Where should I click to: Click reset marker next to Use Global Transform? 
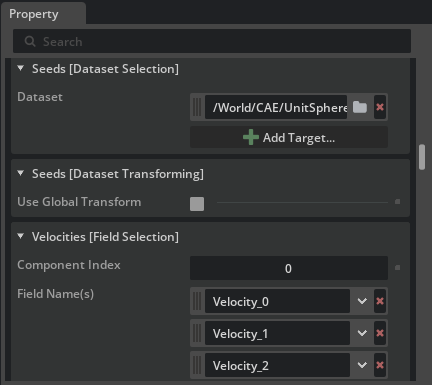[397, 202]
